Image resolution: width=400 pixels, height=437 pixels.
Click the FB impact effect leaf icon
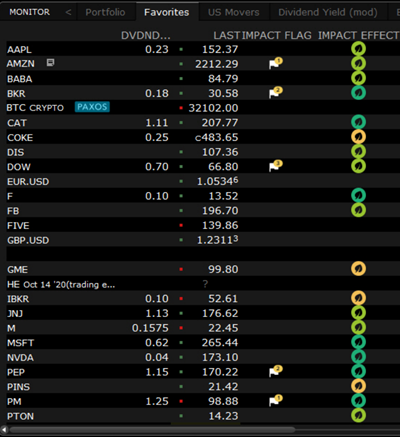[358, 210]
